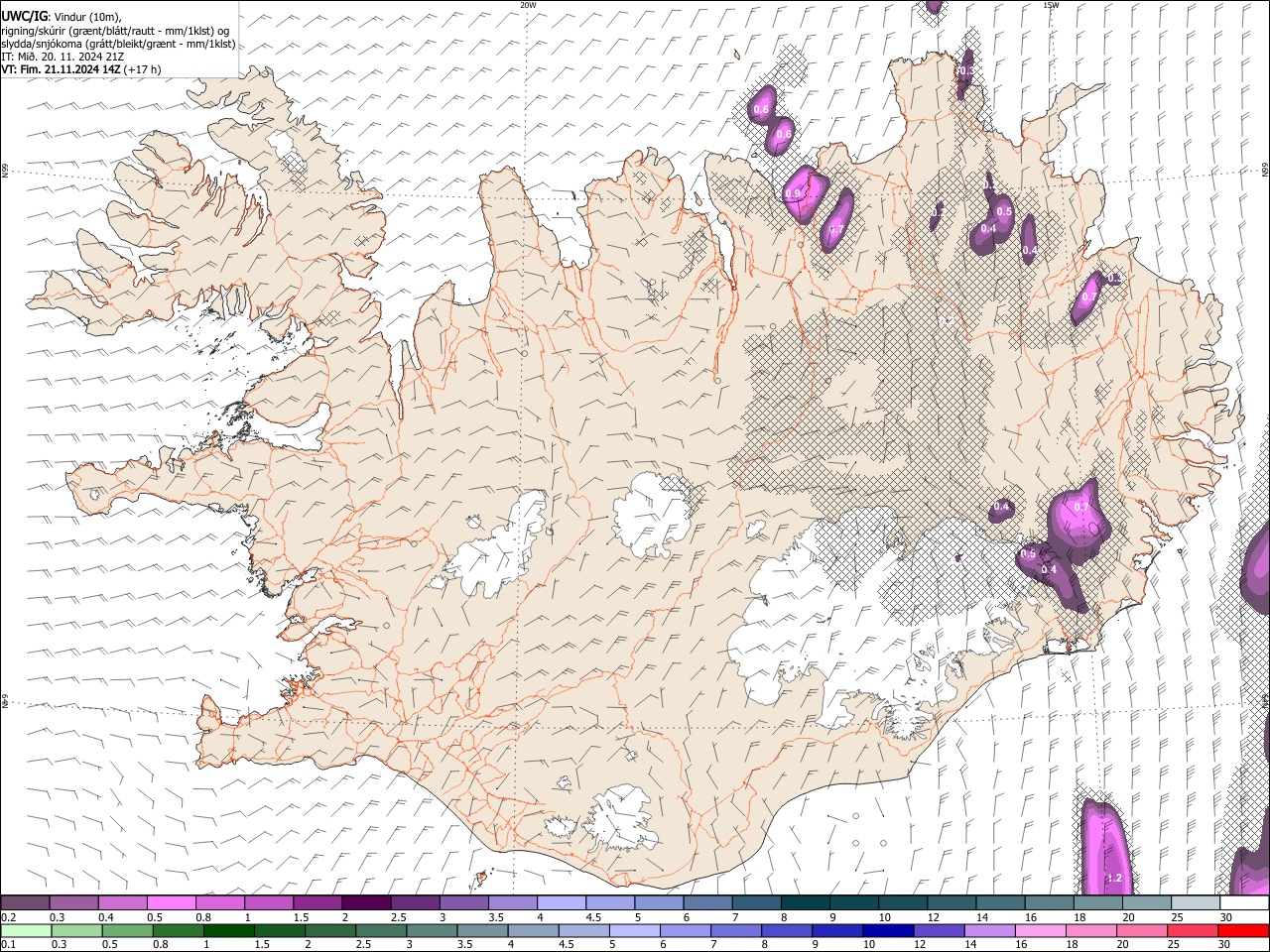Click the 15W longitude label
Viewport: 1270px width, 952px height.
pos(1051,5)
